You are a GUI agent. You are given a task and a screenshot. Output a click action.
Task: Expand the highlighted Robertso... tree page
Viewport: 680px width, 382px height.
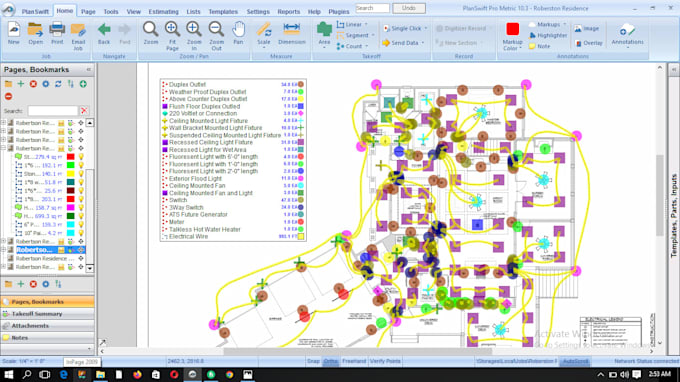click(4, 250)
